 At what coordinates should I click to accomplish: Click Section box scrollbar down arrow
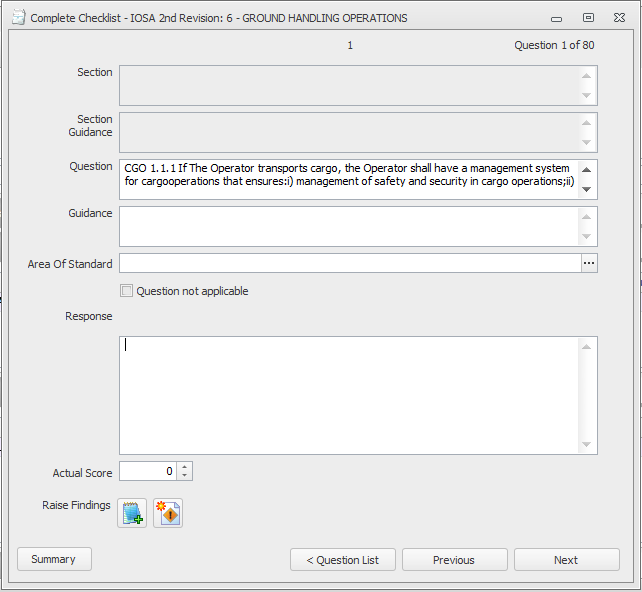coord(586,95)
